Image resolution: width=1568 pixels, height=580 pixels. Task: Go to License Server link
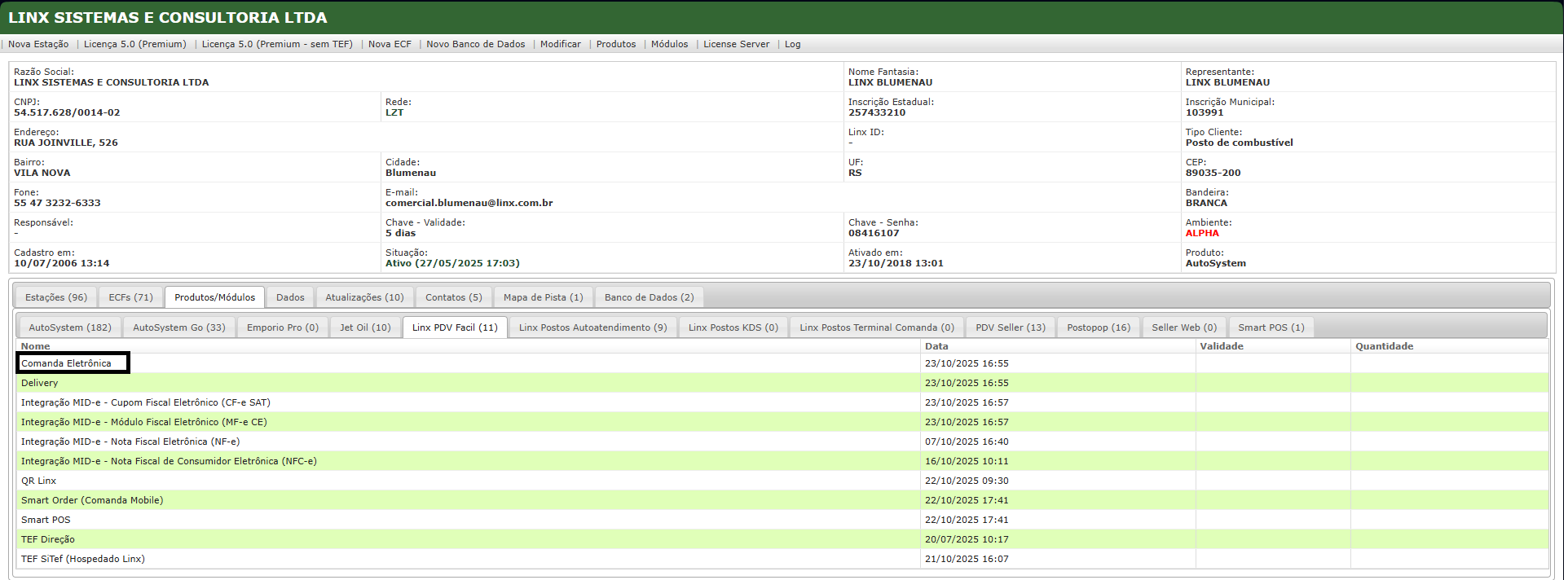tap(736, 44)
